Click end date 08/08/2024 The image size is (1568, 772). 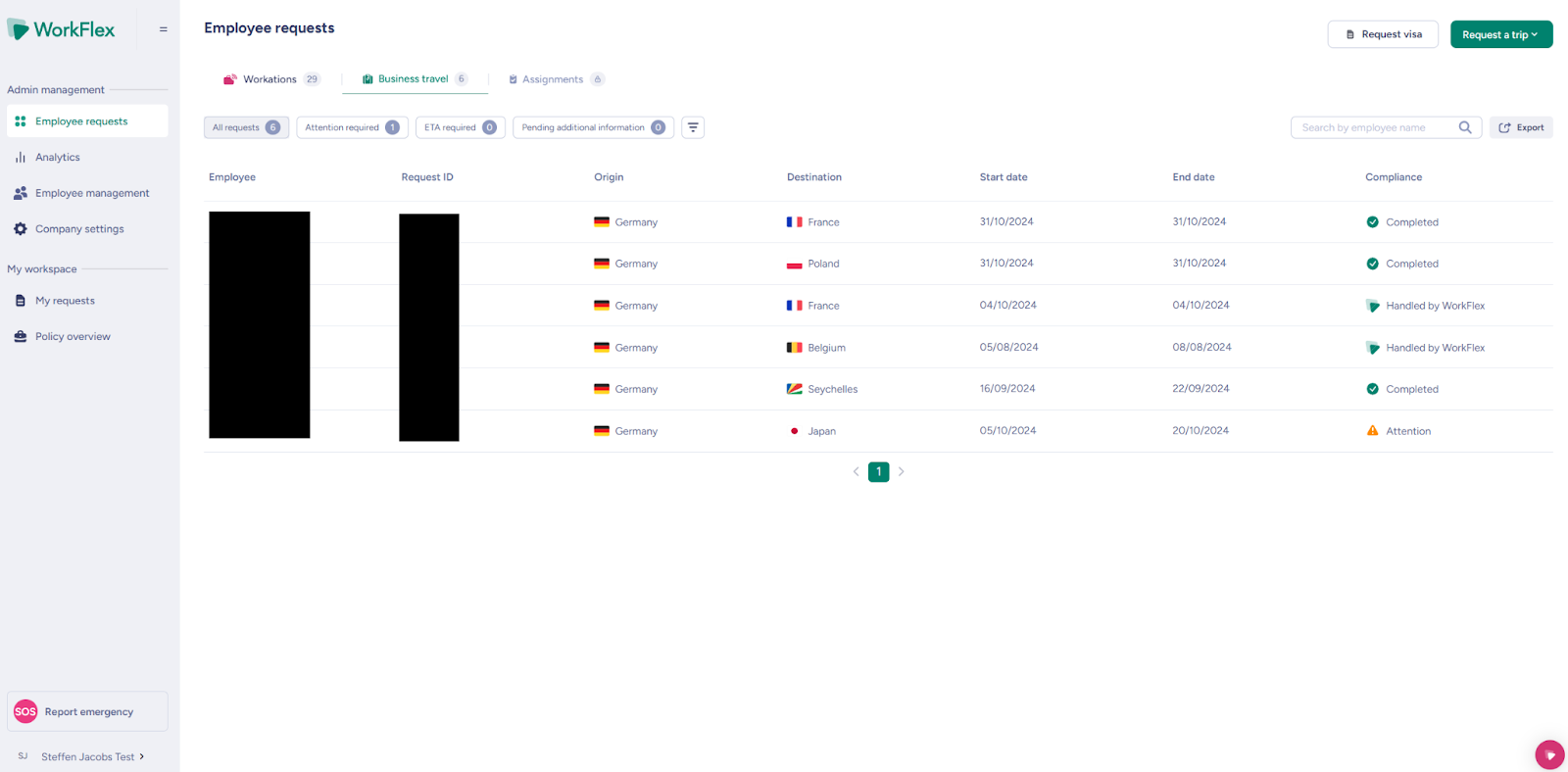(1201, 347)
